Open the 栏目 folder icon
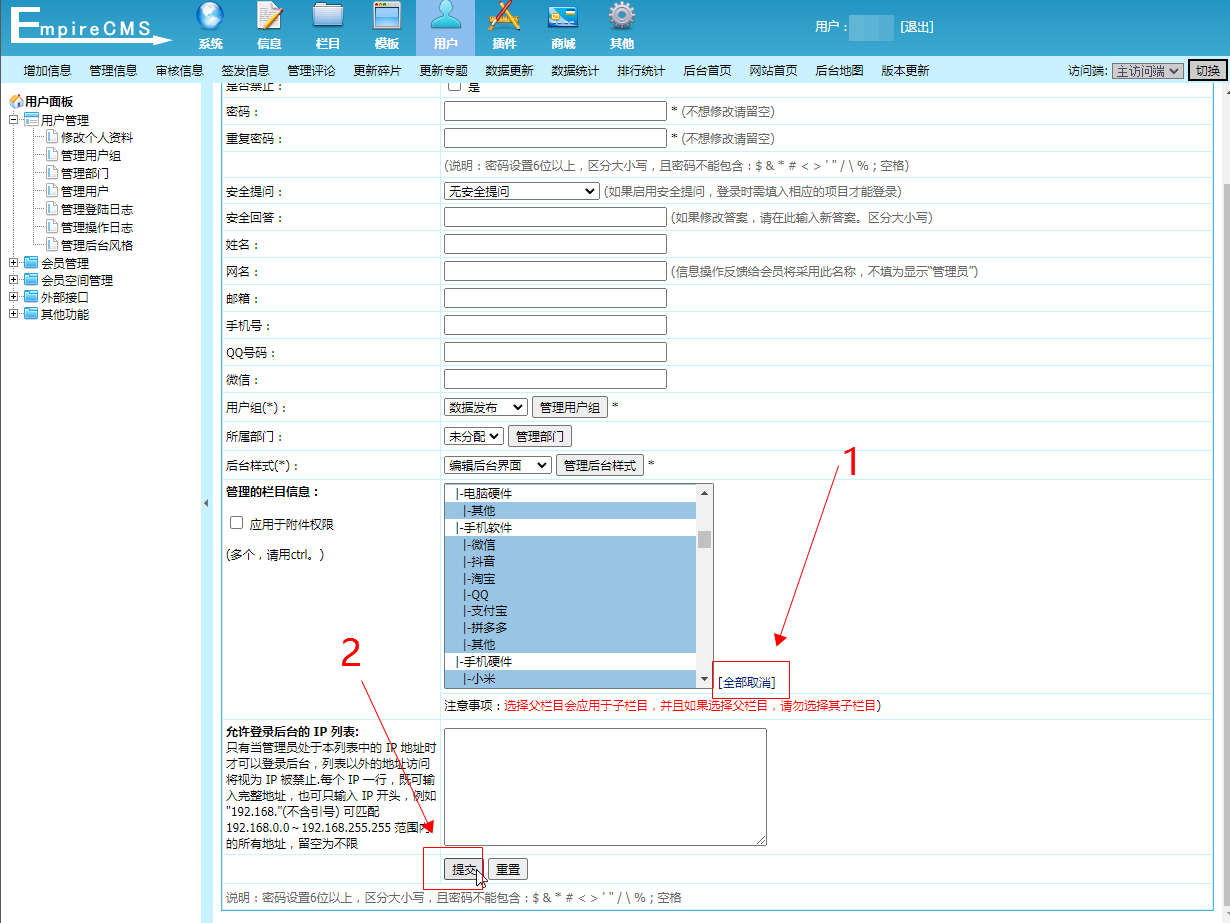Viewport: 1230px width, 923px height. tap(328, 17)
